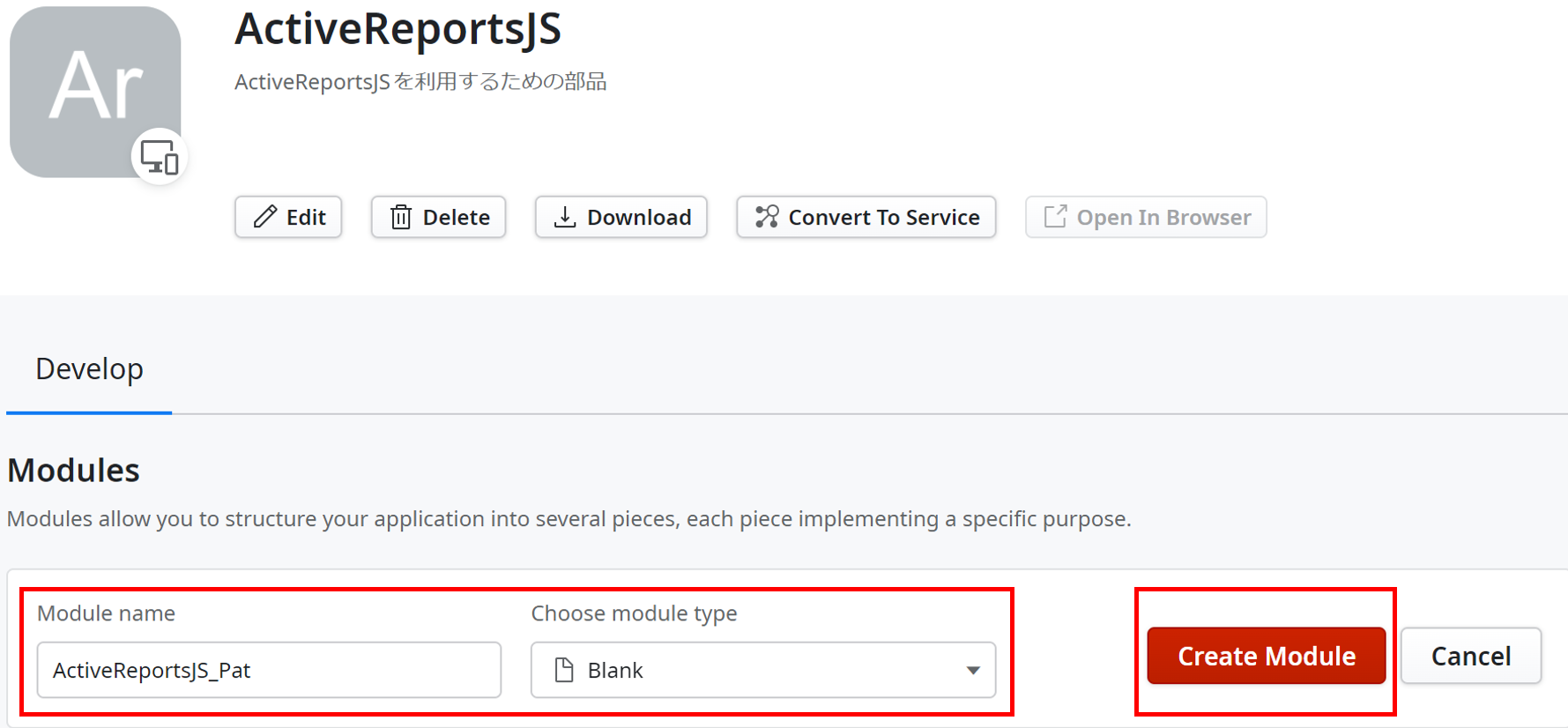The height and width of the screenshot is (728, 1568).
Task: Click the Edit button
Action: click(x=288, y=217)
